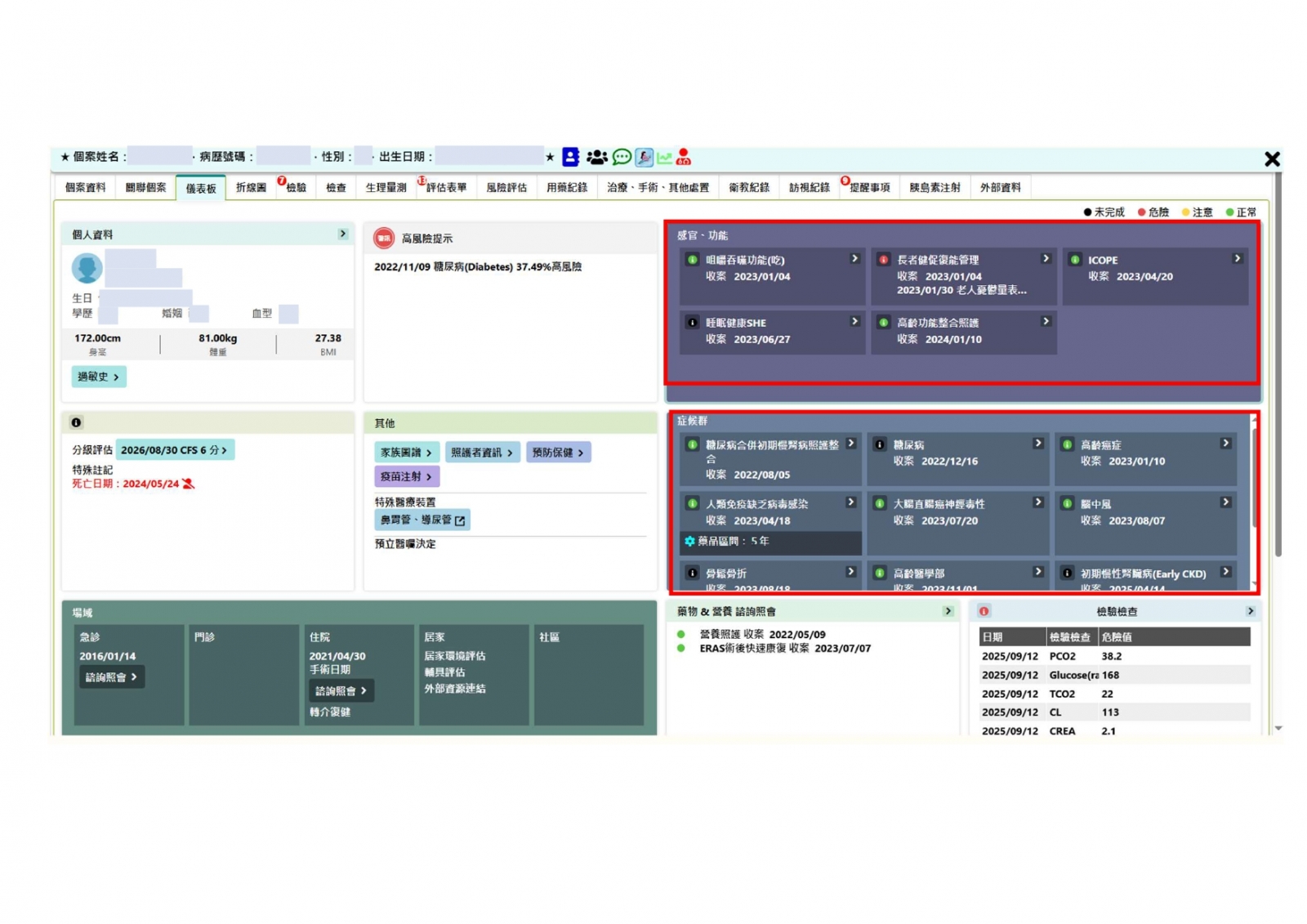
Task: Click the green line chart icon
Action: pyautogui.click(x=664, y=157)
